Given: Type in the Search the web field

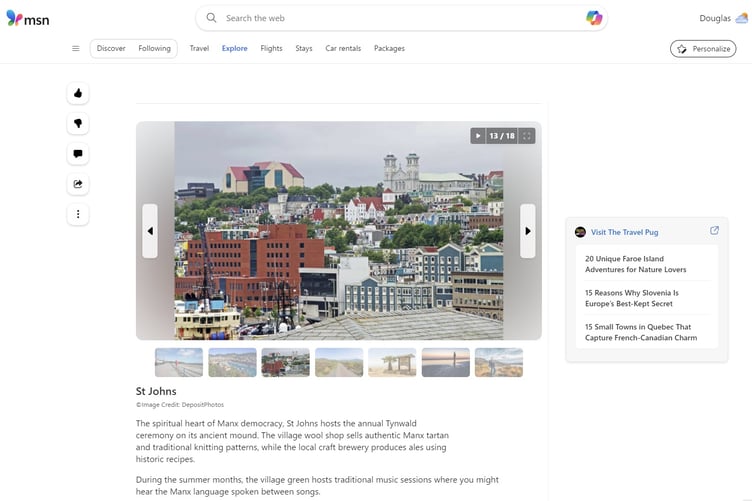Looking at the screenshot, I should [403, 18].
